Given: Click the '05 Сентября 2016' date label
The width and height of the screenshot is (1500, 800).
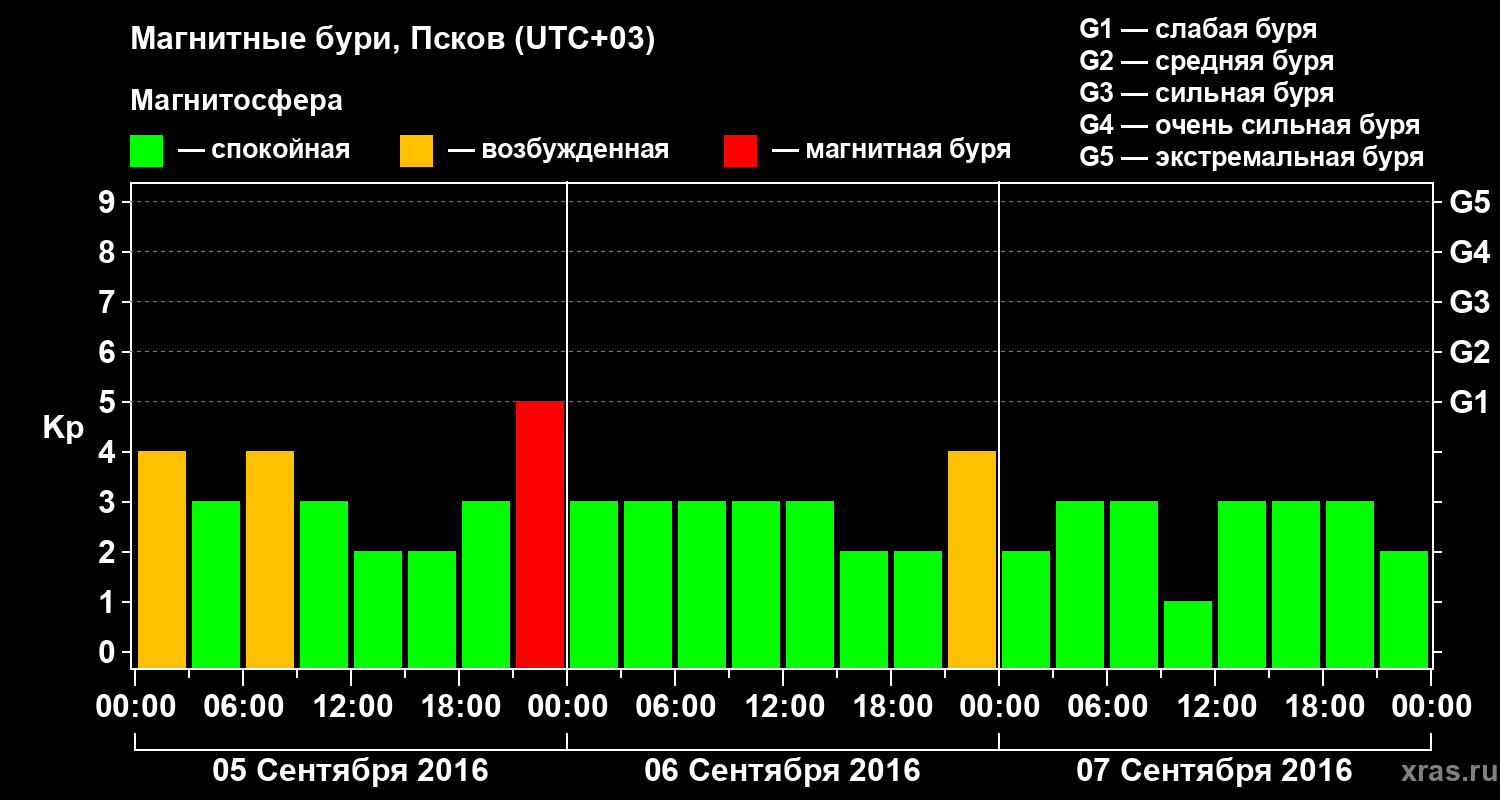Looking at the screenshot, I should (350, 771).
